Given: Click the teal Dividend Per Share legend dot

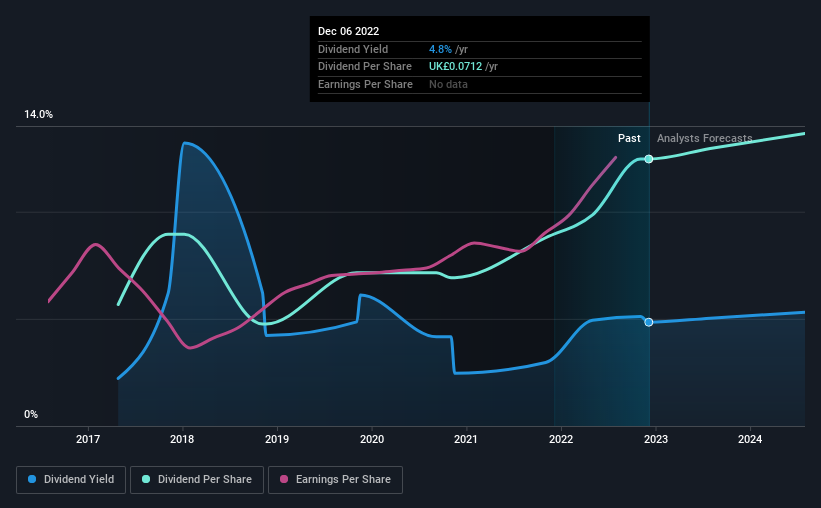Looking at the screenshot, I should [146, 479].
